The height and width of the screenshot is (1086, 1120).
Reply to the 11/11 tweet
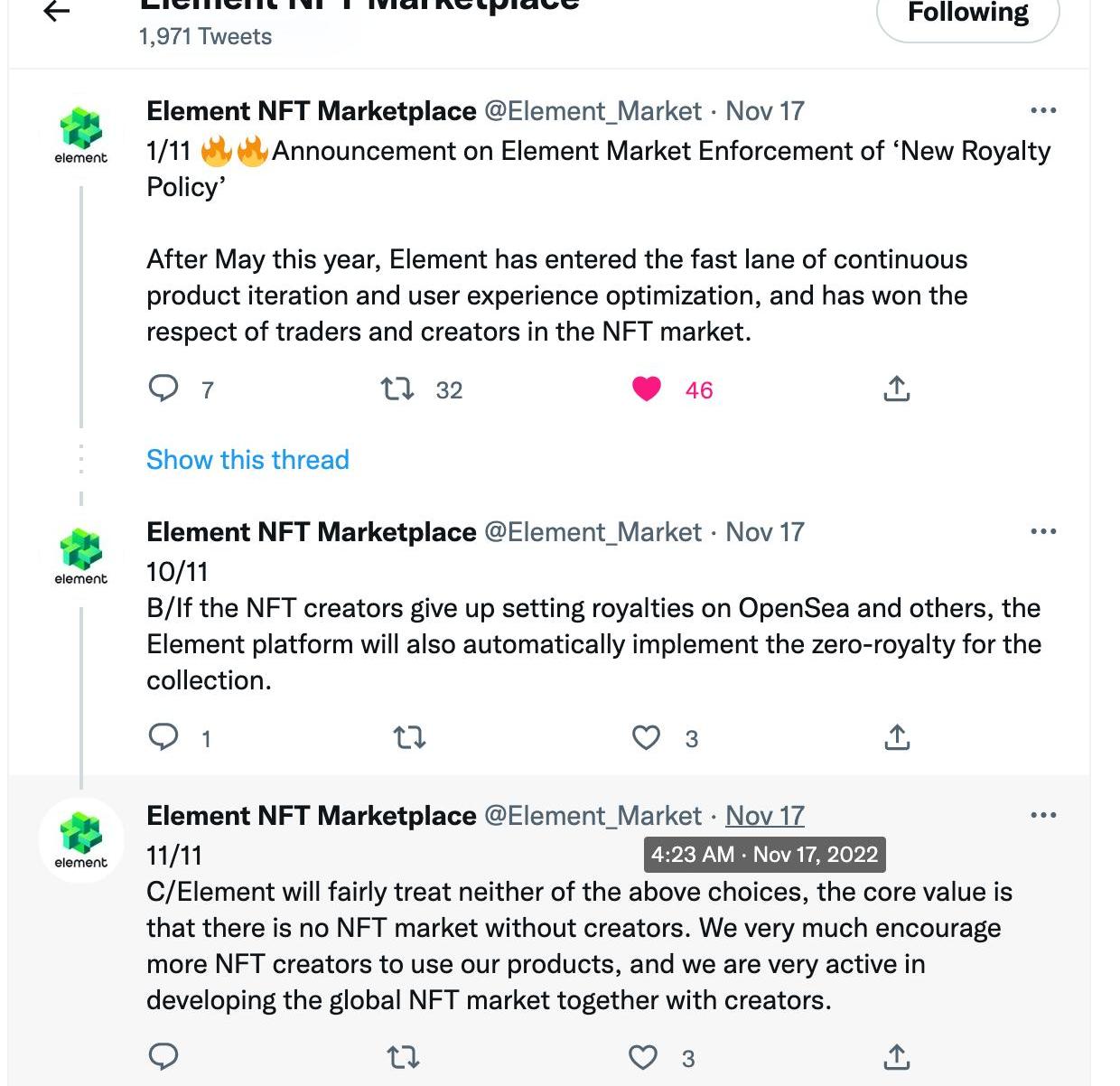163,1056
